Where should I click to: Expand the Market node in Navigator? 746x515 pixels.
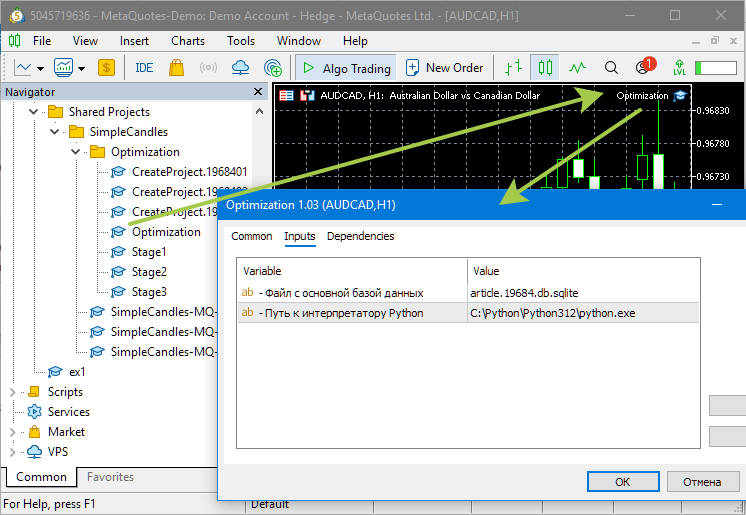pos(13,432)
